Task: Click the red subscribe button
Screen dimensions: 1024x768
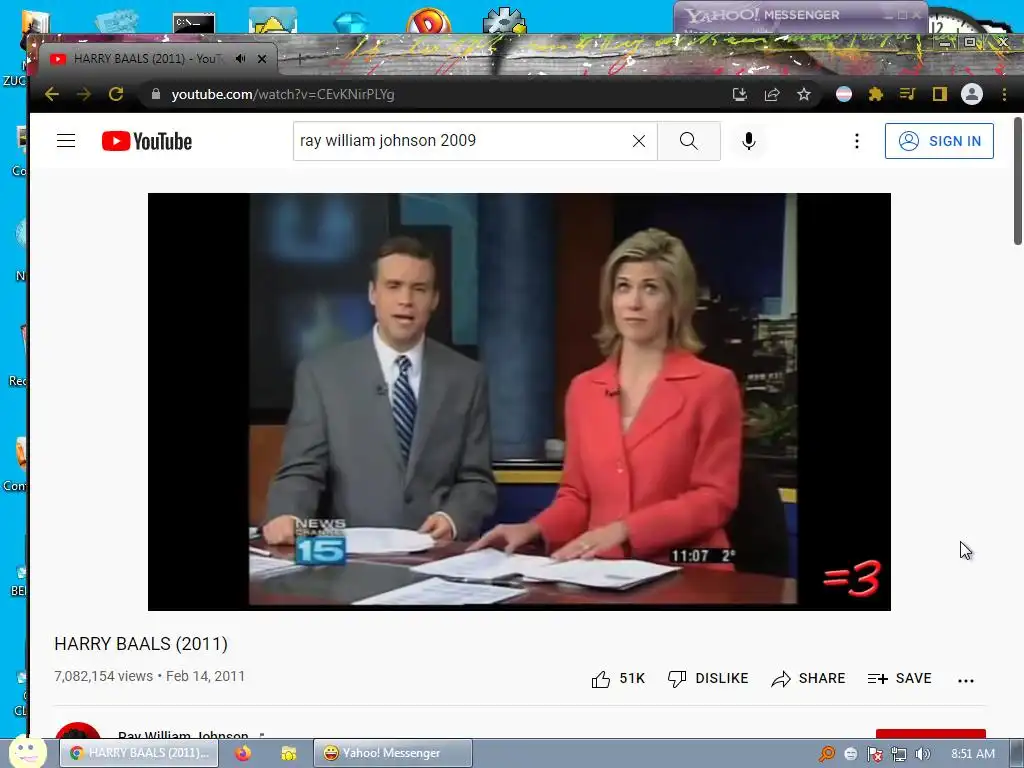Action: [x=931, y=733]
